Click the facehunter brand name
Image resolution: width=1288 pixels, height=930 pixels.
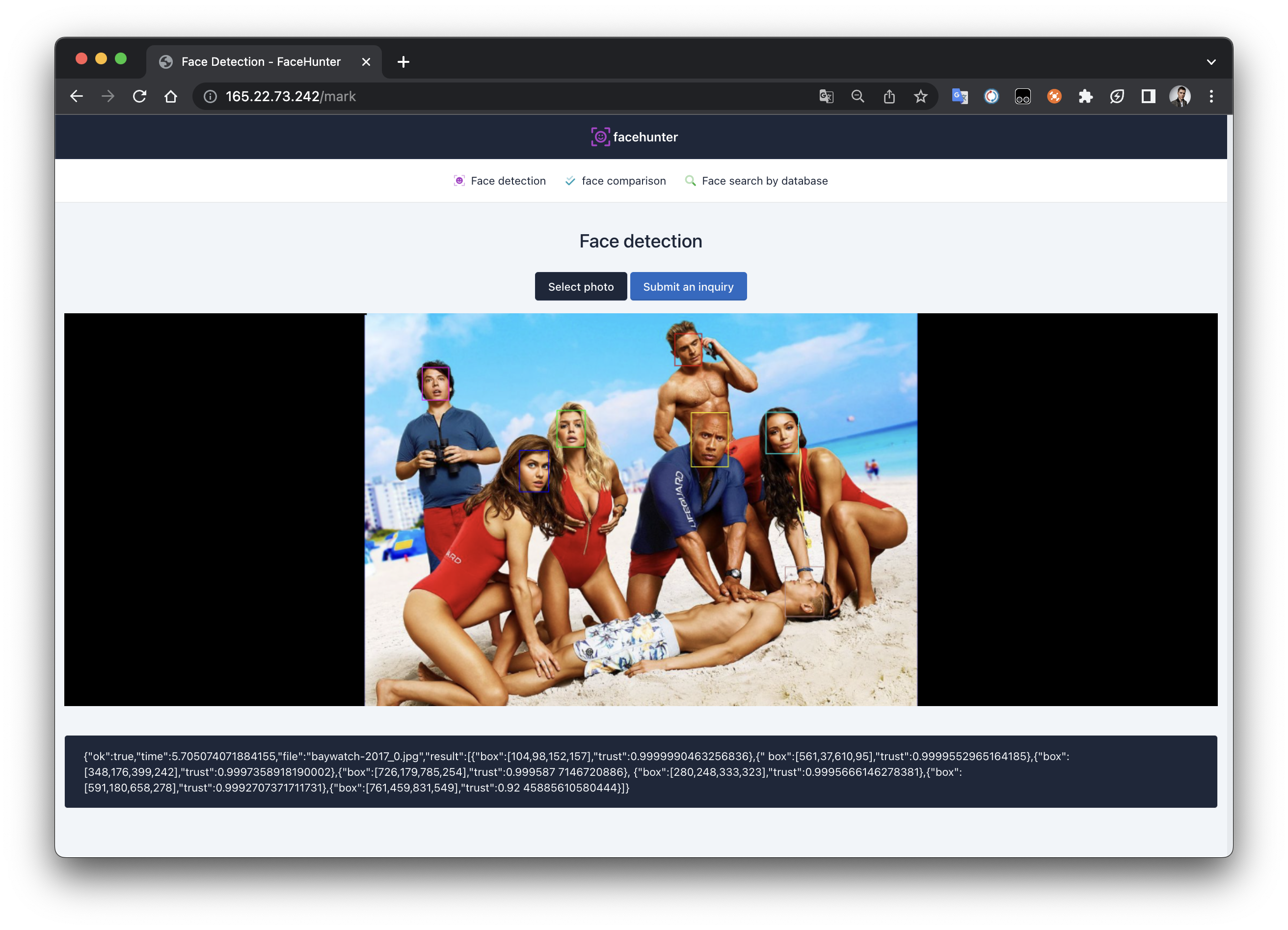pyautogui.click(x=645, y=137)
